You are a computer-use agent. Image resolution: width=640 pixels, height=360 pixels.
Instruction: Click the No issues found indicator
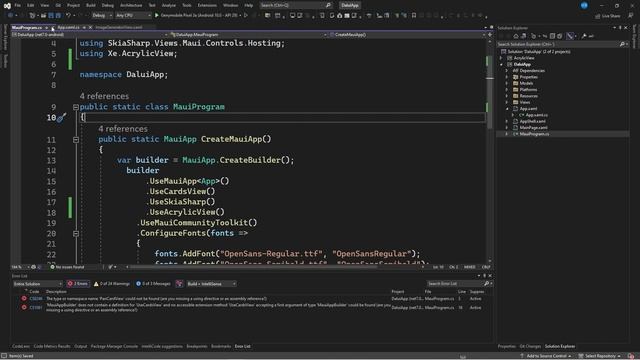point(67,267)
